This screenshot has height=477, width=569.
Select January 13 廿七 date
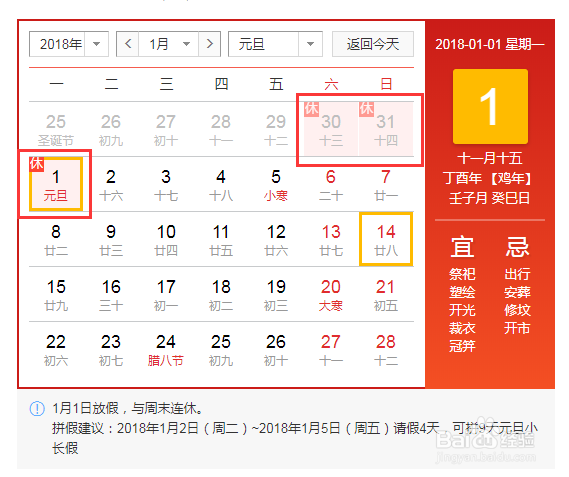click(331, 239)
